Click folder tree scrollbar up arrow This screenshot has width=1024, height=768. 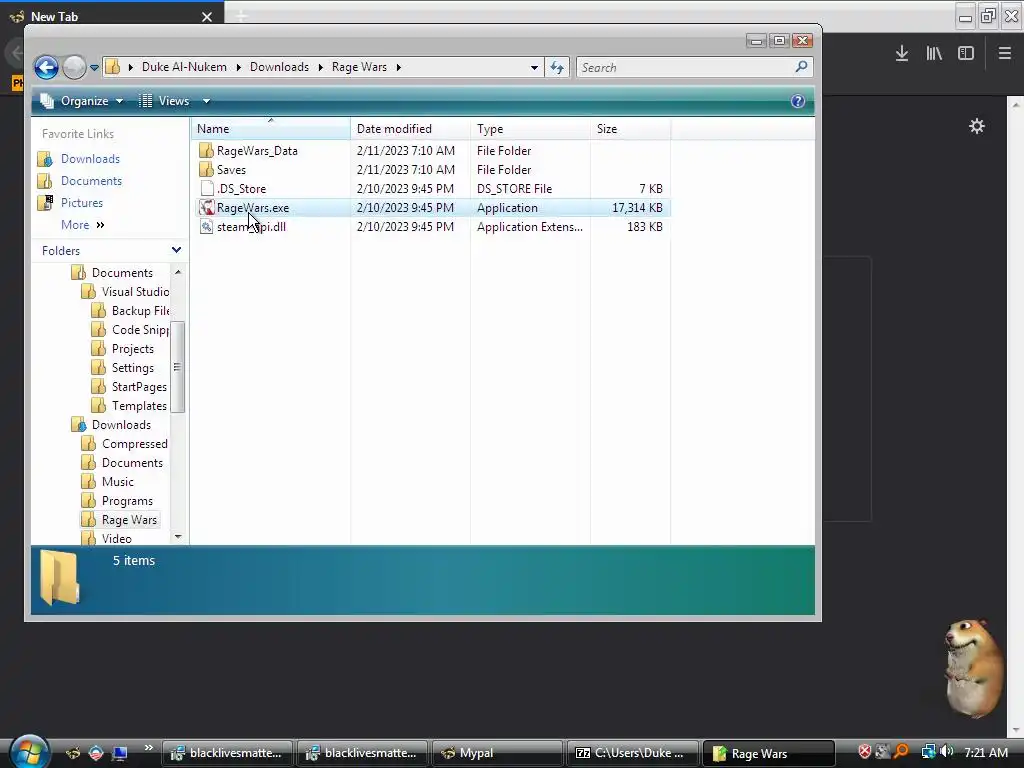[178, 272]
